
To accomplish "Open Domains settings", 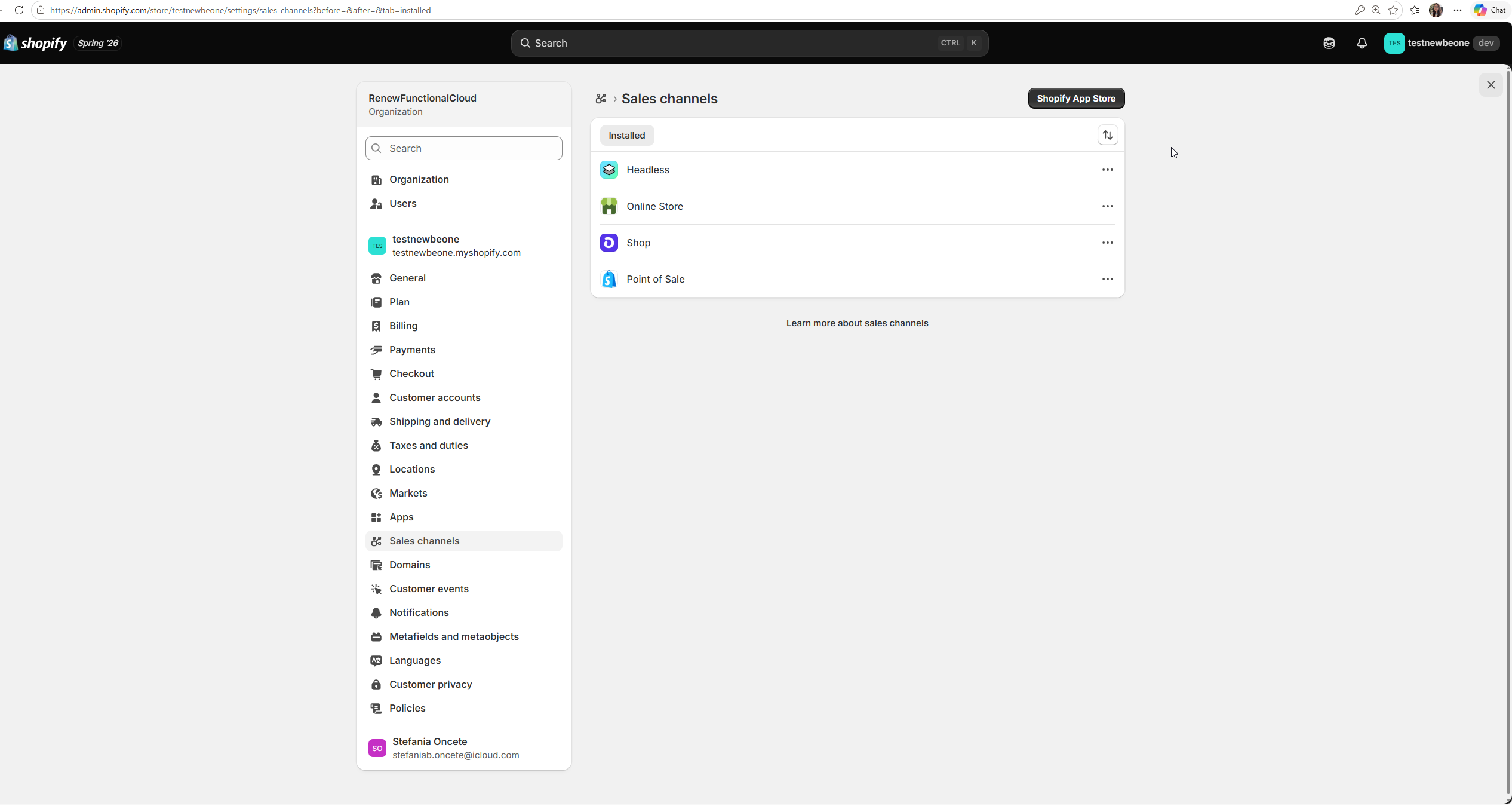I will coord(463,565).
